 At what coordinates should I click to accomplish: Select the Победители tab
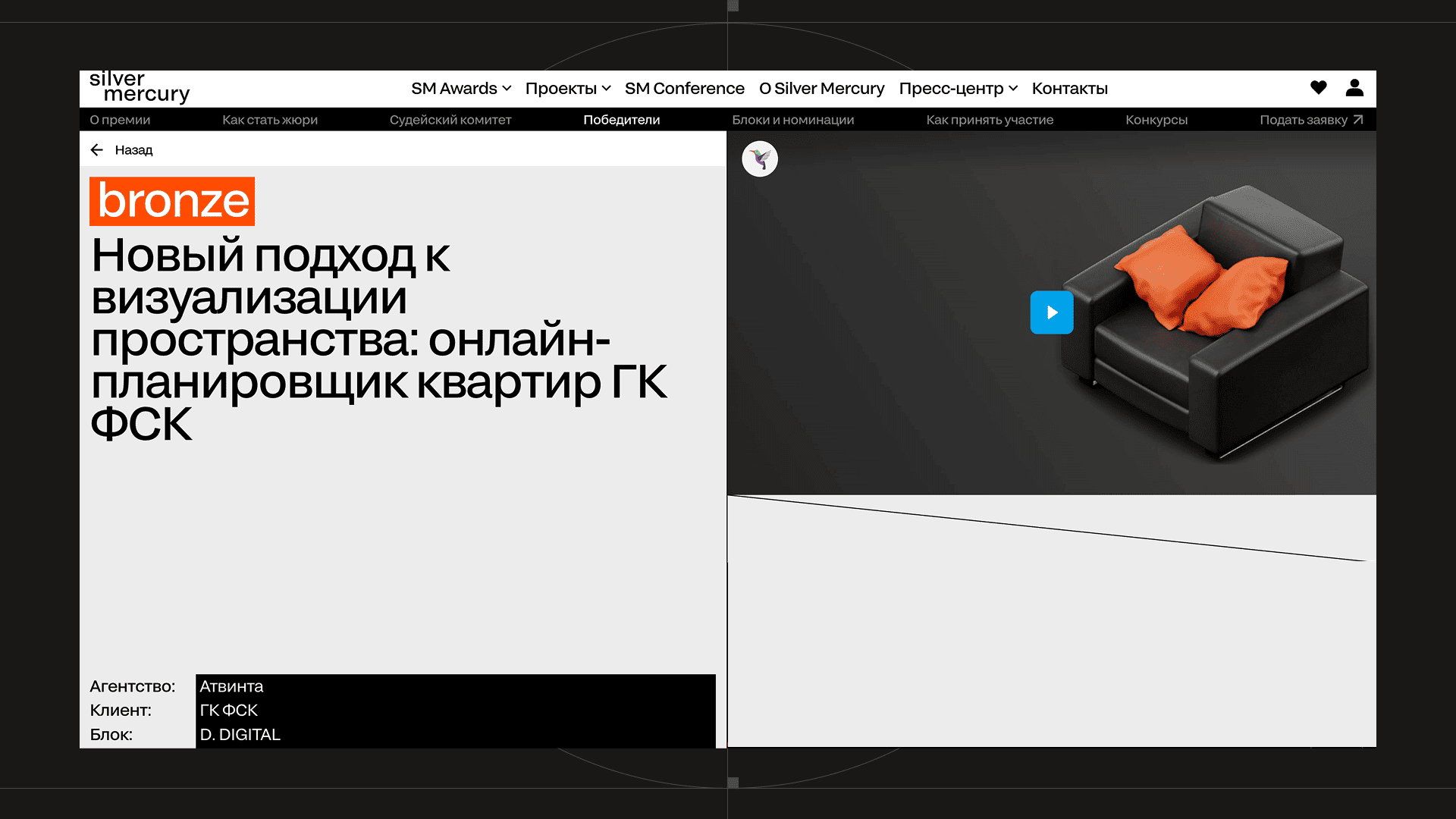click(x=622, y=120)
